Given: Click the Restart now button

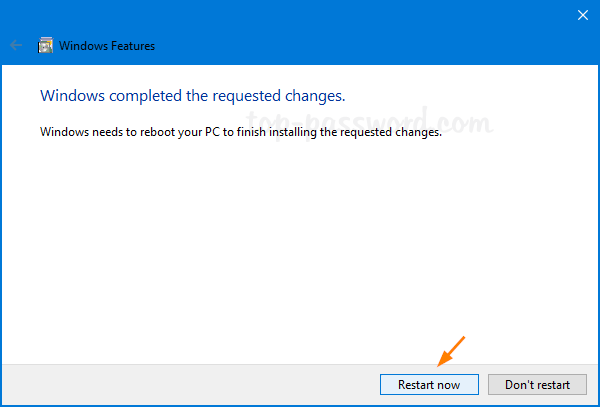Looking at the screenshot, I should 429,384.
